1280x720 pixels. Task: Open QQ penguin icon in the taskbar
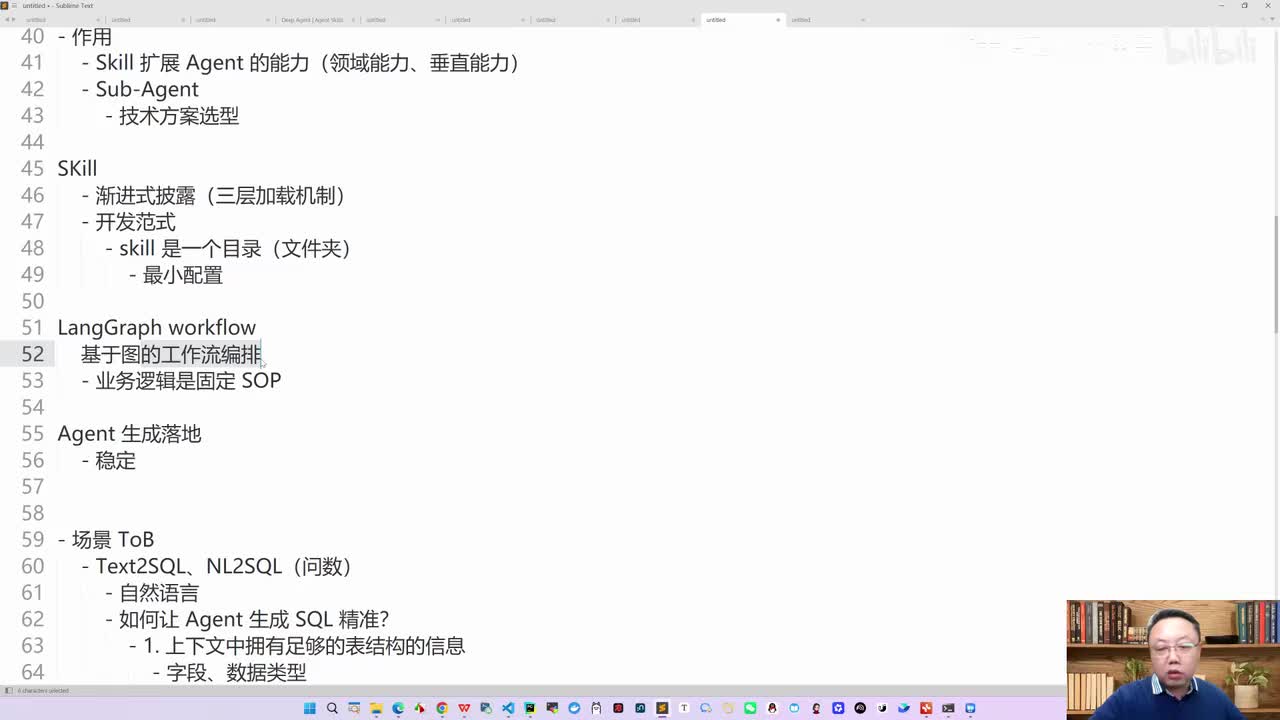(772, 708)
